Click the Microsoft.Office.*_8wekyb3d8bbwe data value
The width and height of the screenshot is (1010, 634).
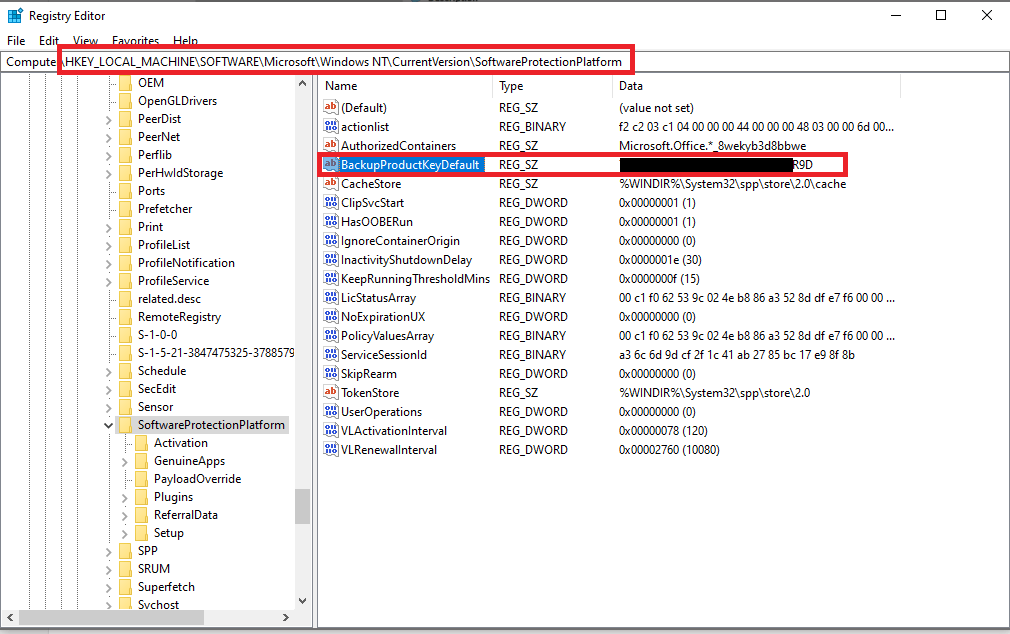tap(712, 146)
